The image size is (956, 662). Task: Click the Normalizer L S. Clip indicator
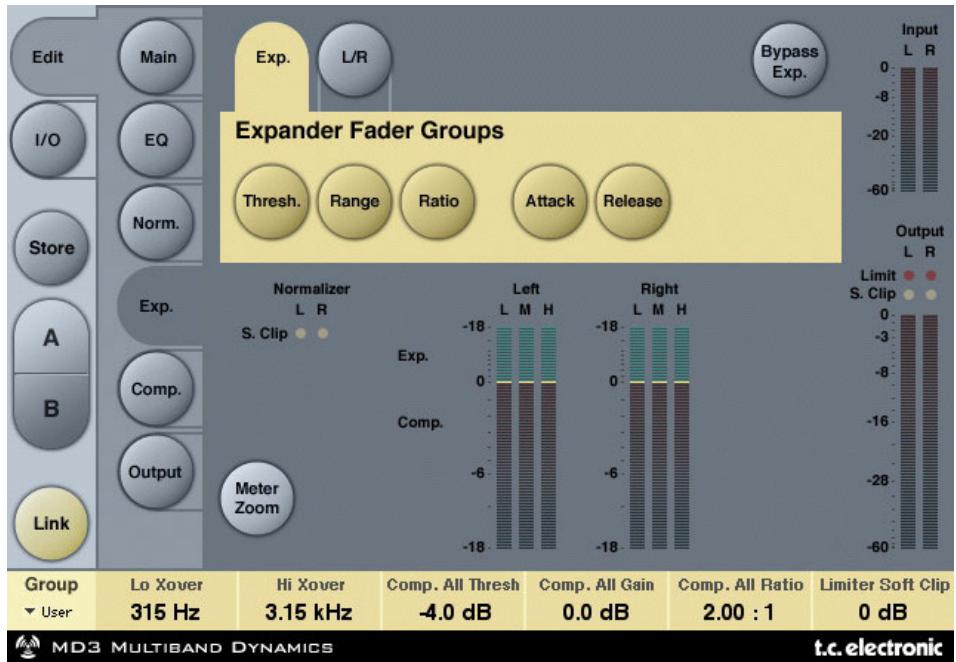point(301,333)
